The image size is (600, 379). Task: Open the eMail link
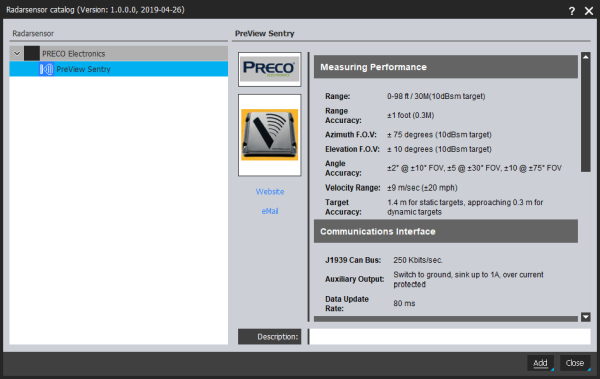pyautogui.click(x=270, y=211)
